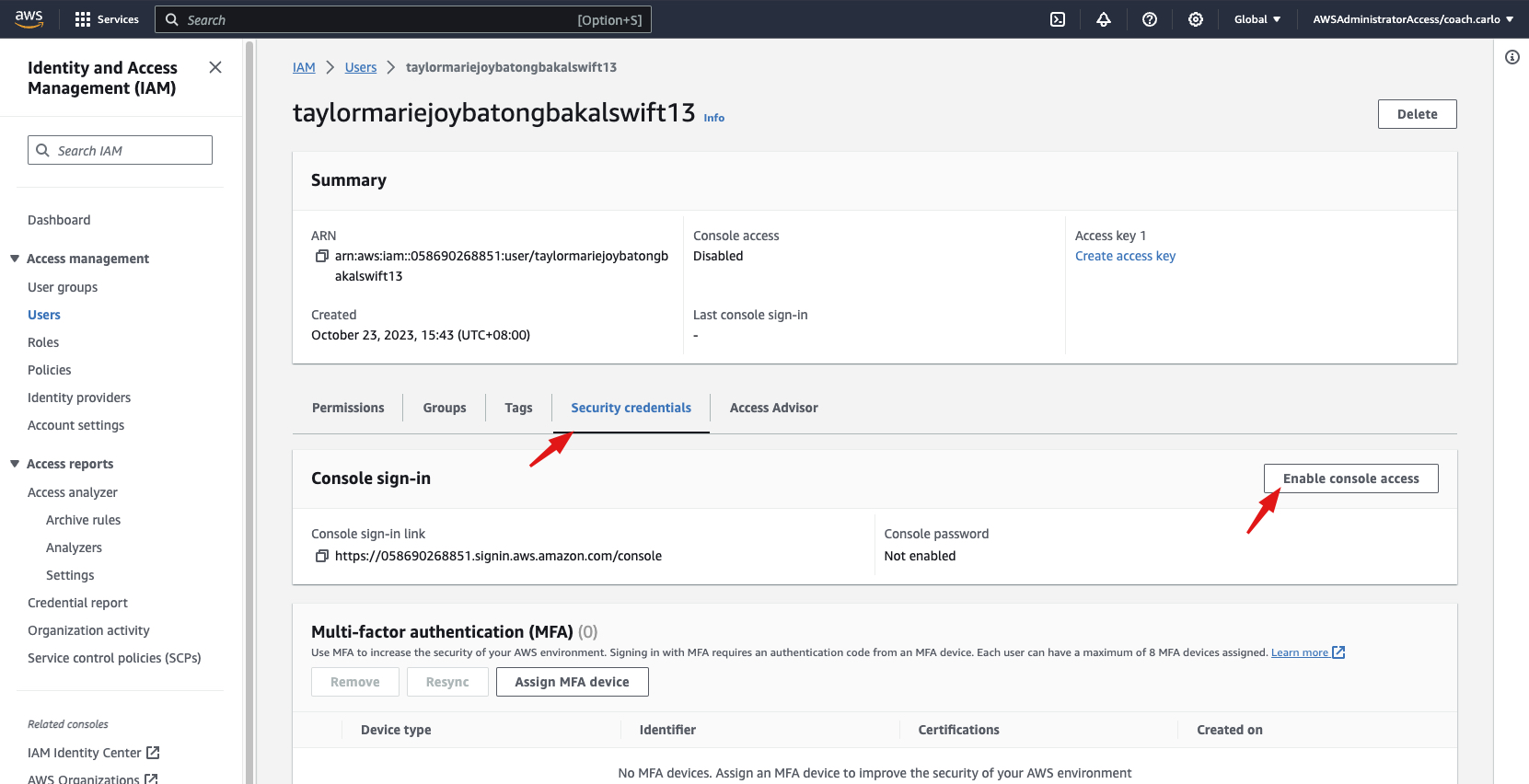Screen dimensions: 1529x784
Task: Open the info panel icon at right
Action: [x=1512, y=57]
